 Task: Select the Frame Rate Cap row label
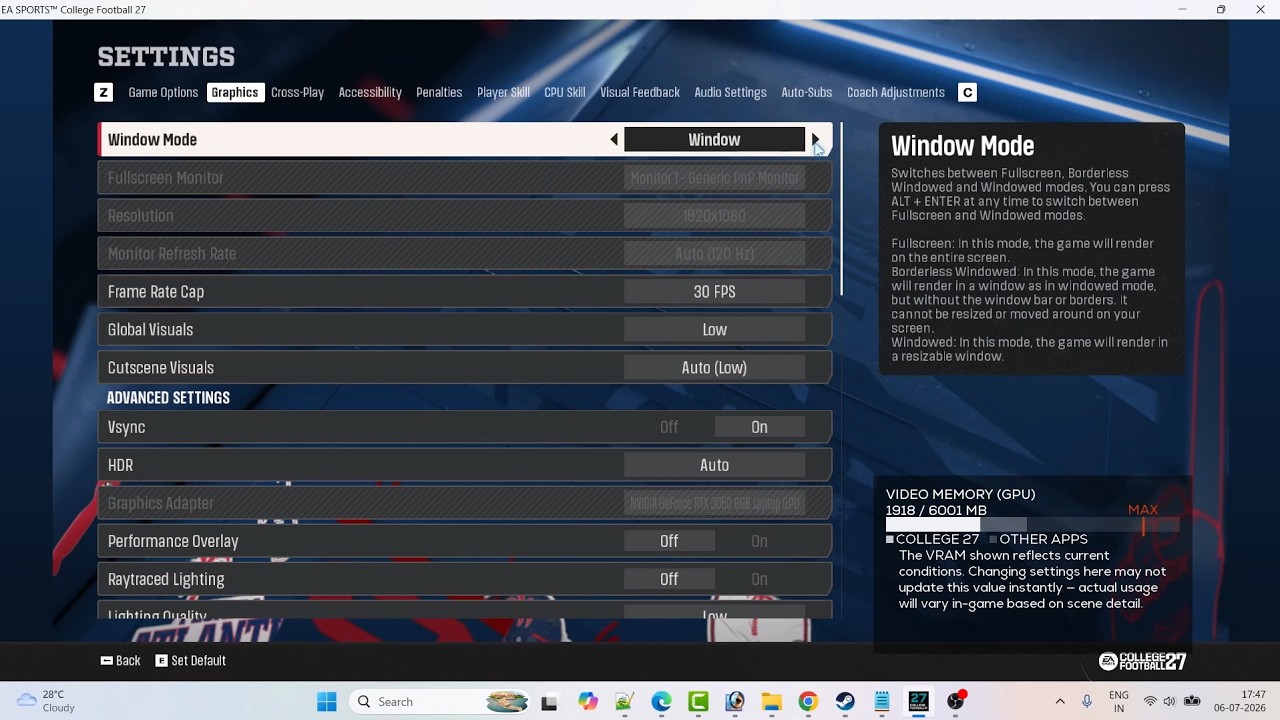(156, 292)
